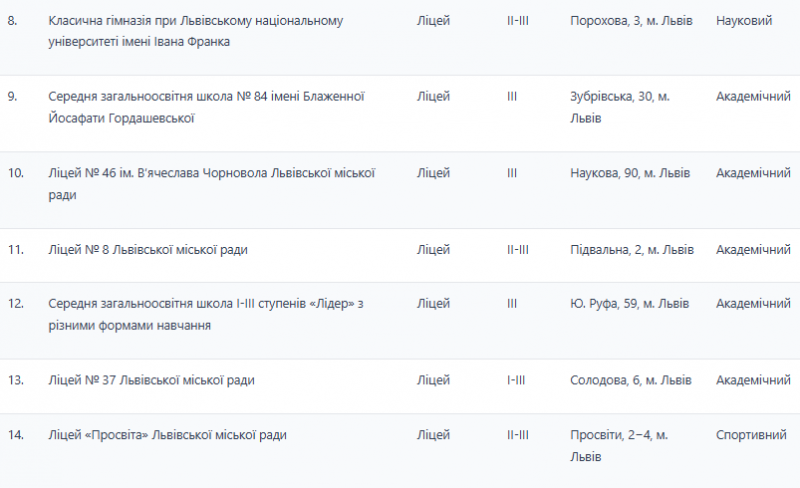The image size is (800, 488).
Task: Click the I-III level in row 13
Action: click(x=517, y=380)
